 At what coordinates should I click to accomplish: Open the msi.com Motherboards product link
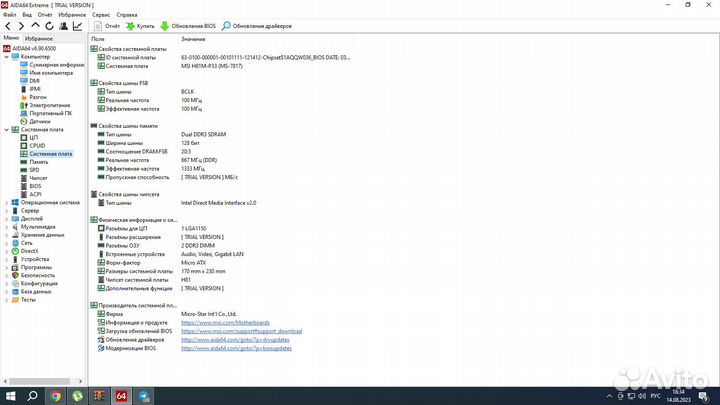(225, 323)
